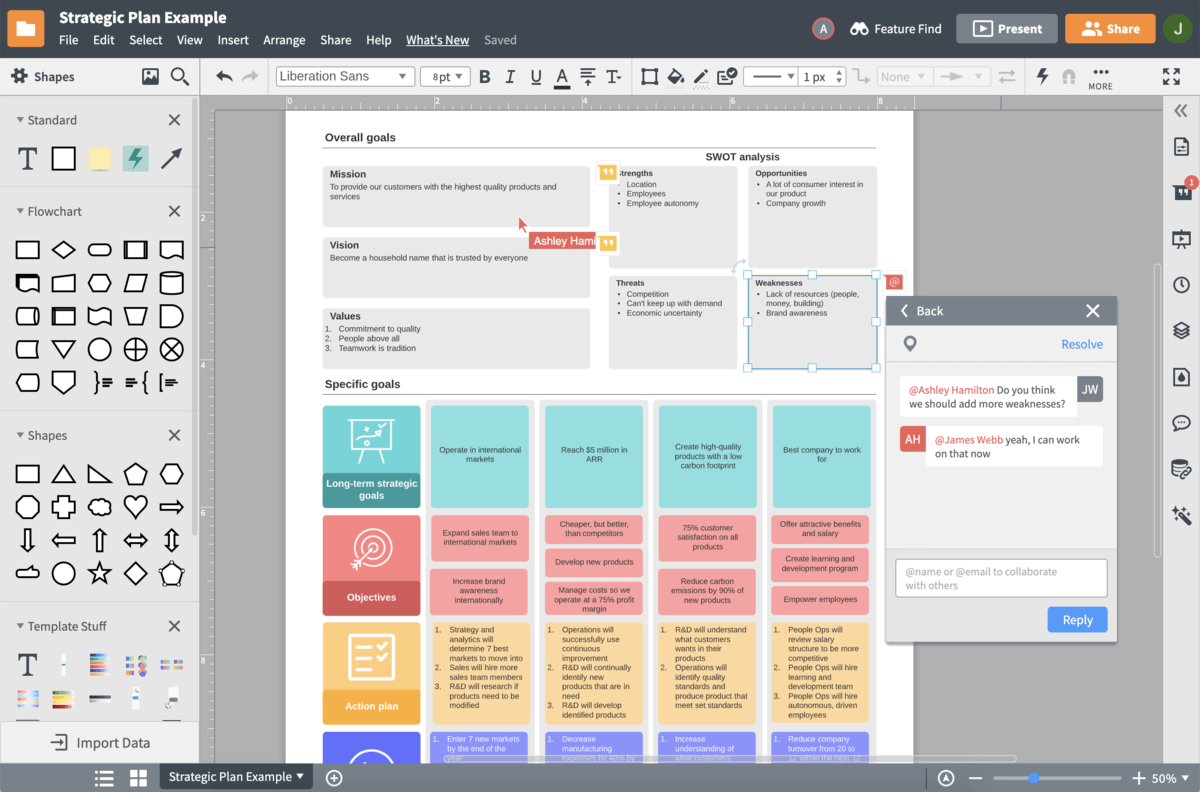
Task: Click the zoom slider handle
Action: pyautogui.click(x=1033, y=778)
